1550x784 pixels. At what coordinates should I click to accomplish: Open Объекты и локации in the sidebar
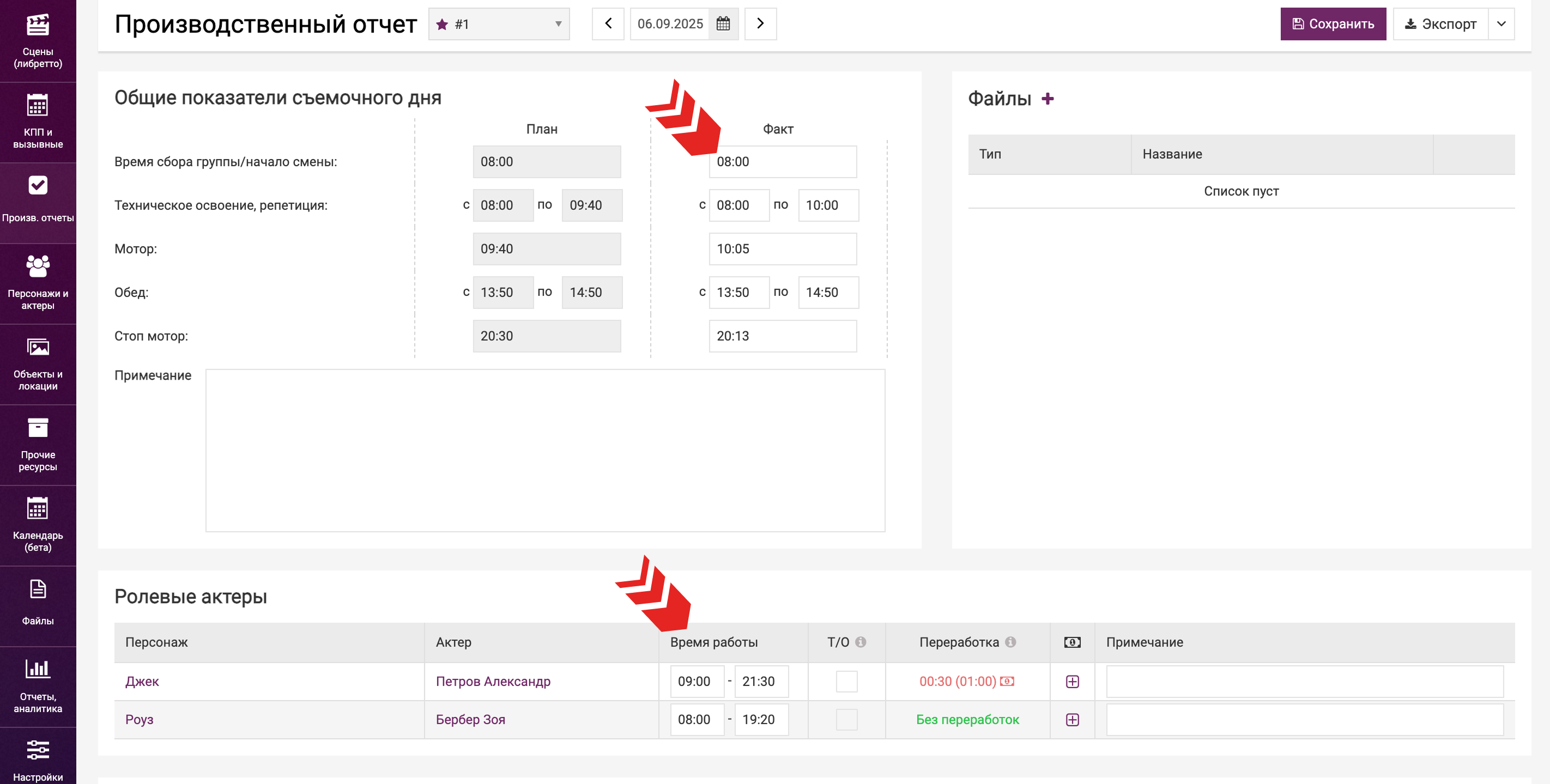[x=38, y=364]
